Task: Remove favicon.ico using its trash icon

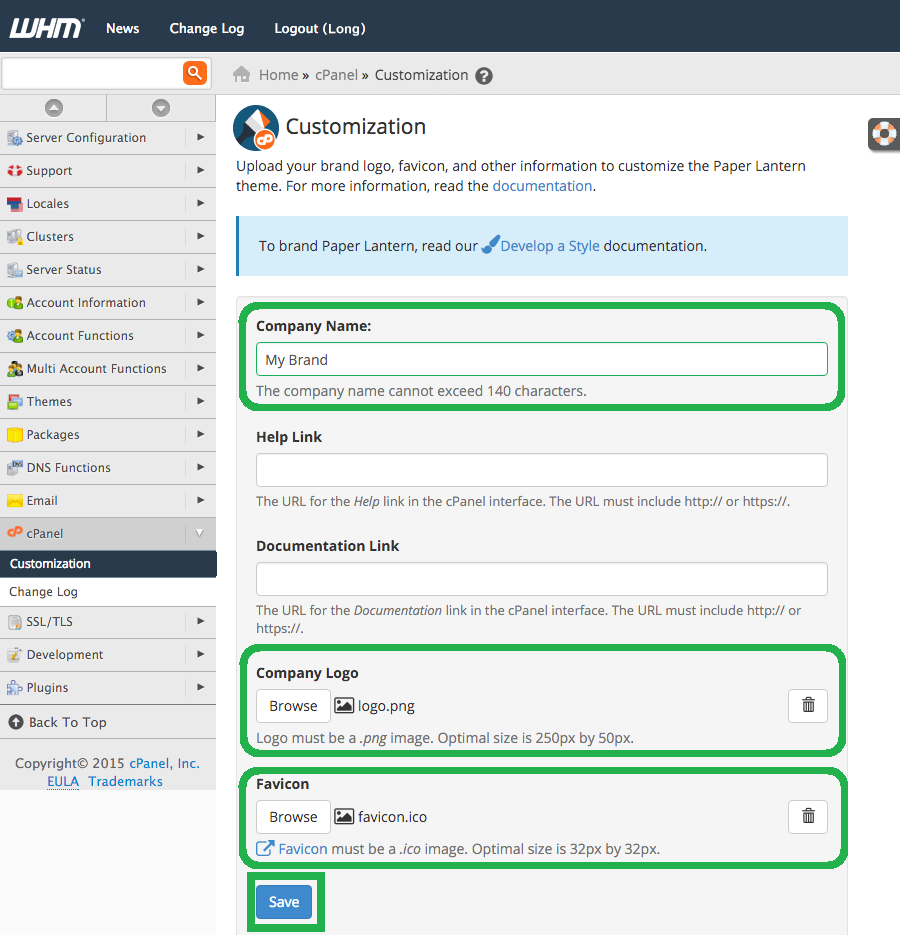Action: (808, 817)
